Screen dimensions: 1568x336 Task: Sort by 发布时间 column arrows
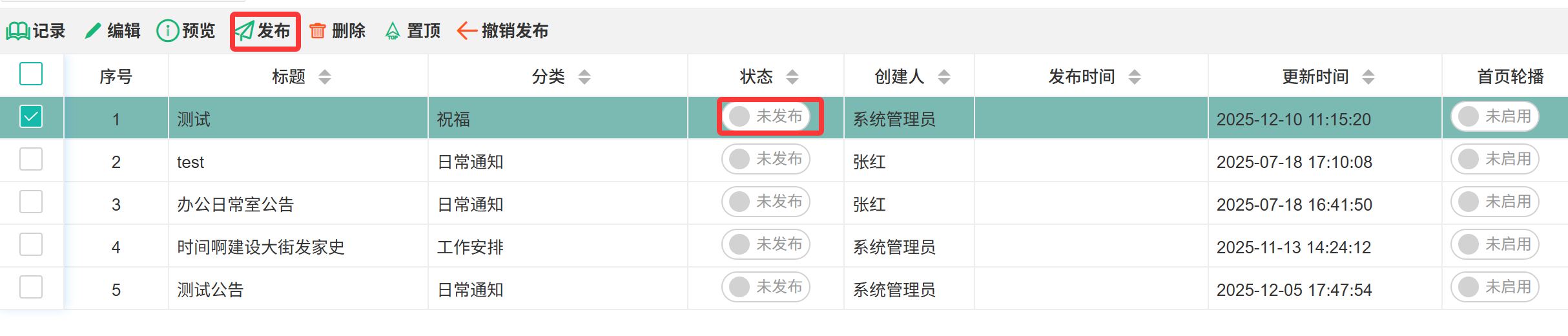click(x=1135, y=77)
